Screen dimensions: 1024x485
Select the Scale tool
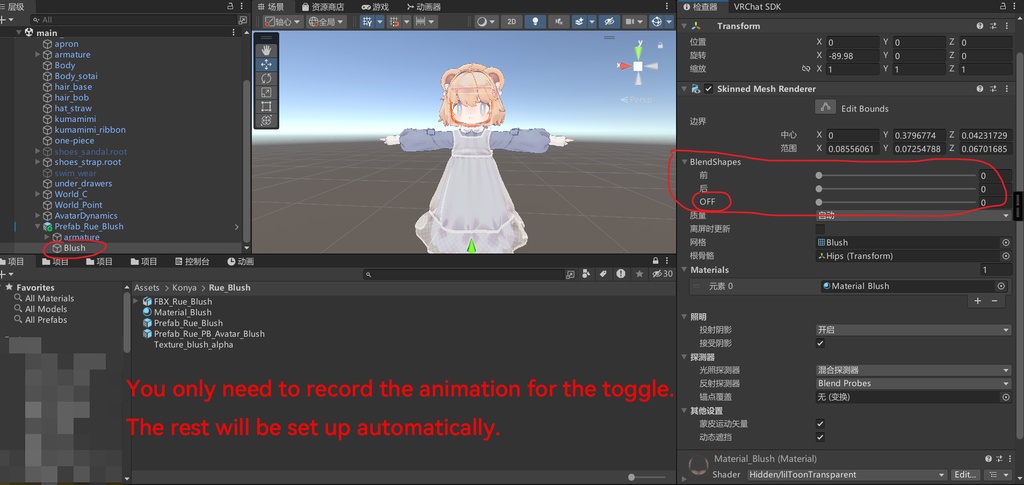pos(266,93)
